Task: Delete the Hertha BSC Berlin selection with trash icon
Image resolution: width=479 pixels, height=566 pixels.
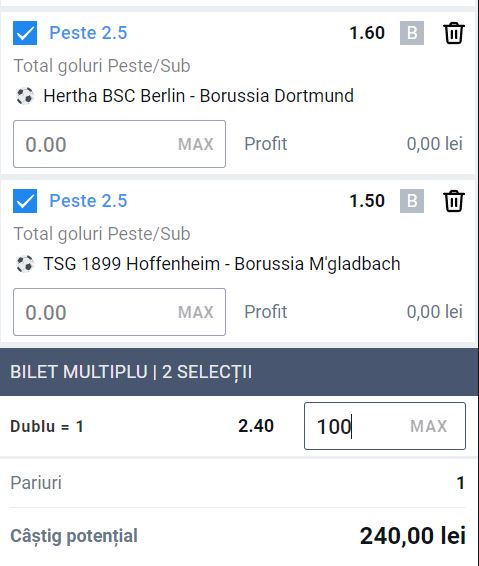Action: 453,33
